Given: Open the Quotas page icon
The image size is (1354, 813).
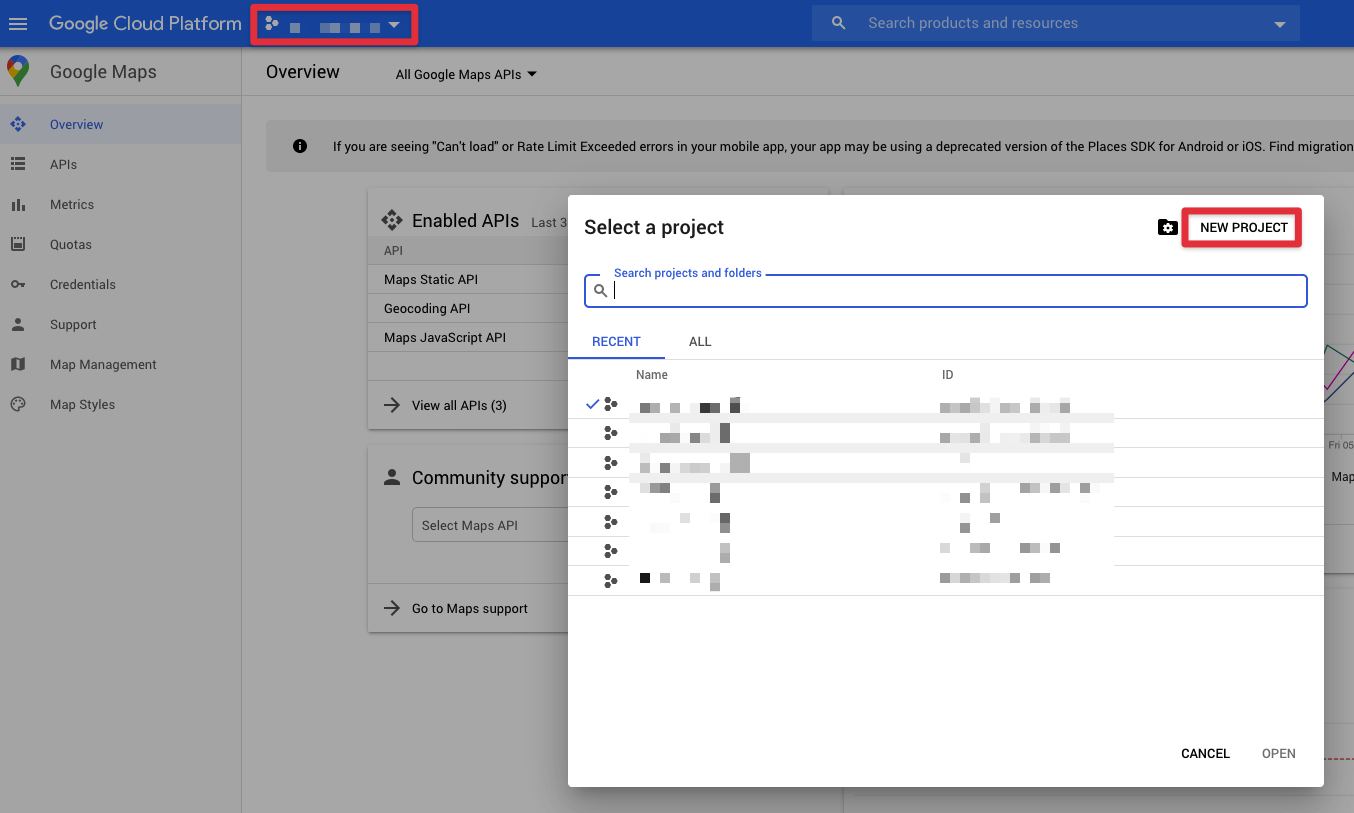Looking at the screenshot, I should (x=18, y=244).
